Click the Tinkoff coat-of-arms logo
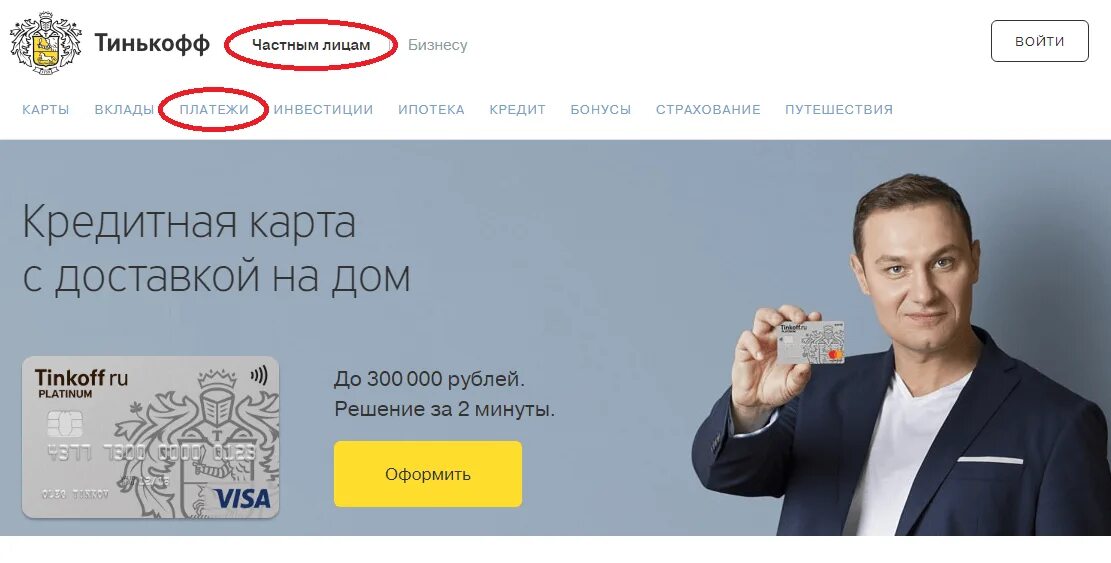 (x=46, y=42)
